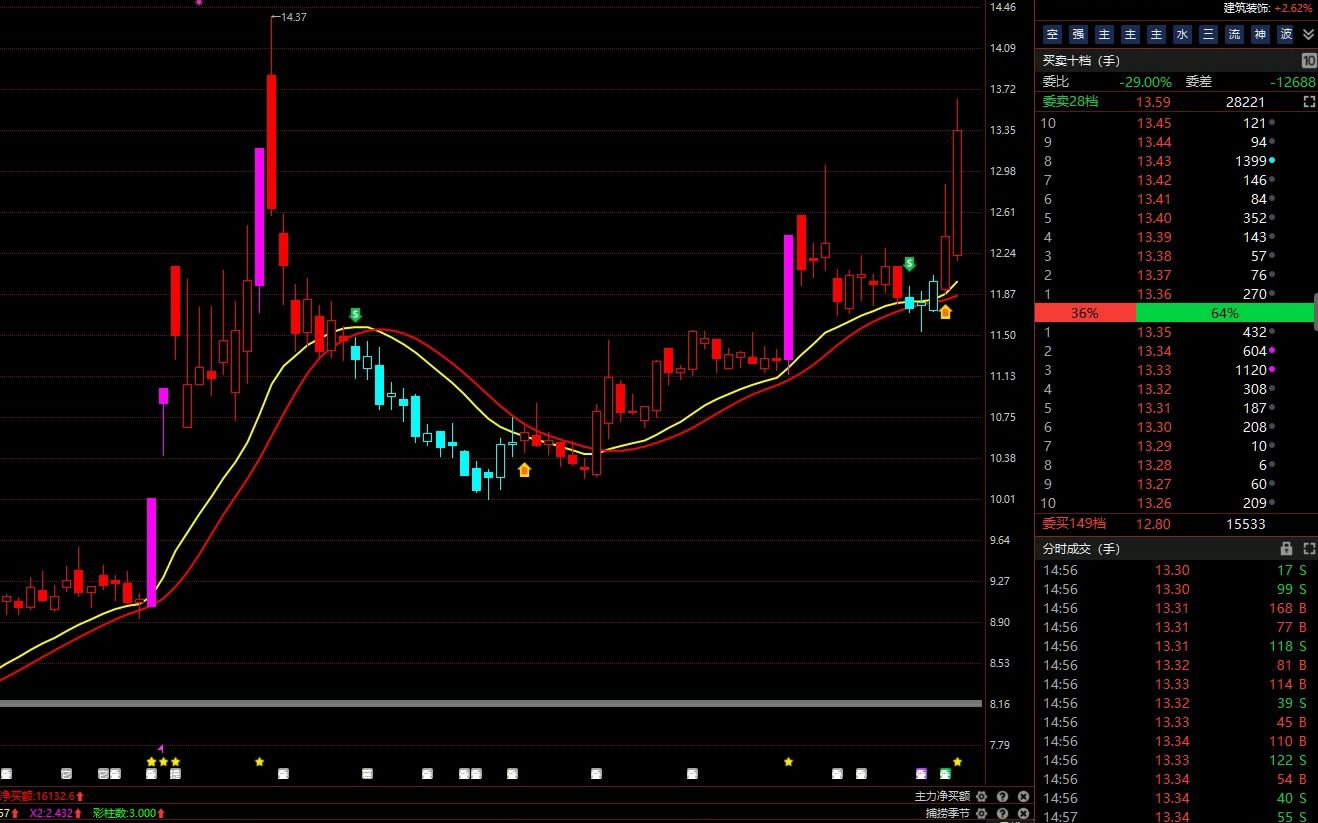Click the 强 indicator button
This screenshot has height=823, width=1318.
coord(1078,34)
